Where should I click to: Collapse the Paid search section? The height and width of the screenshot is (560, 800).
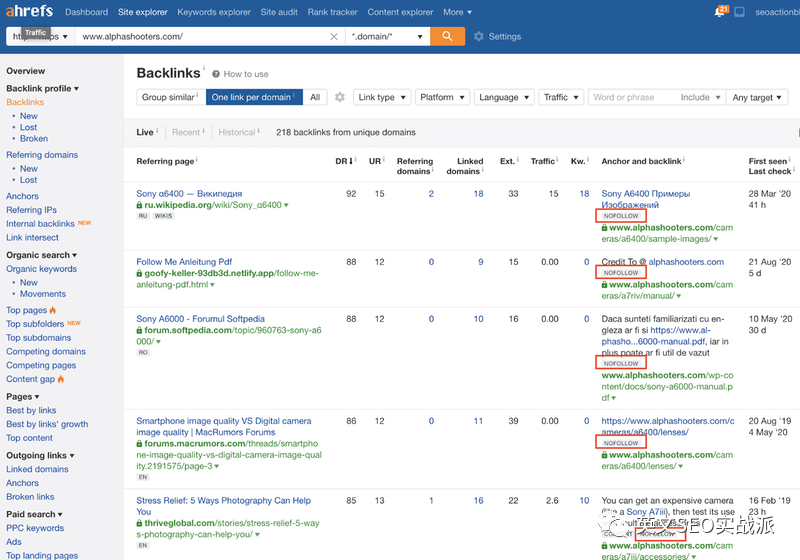(34, 515)
